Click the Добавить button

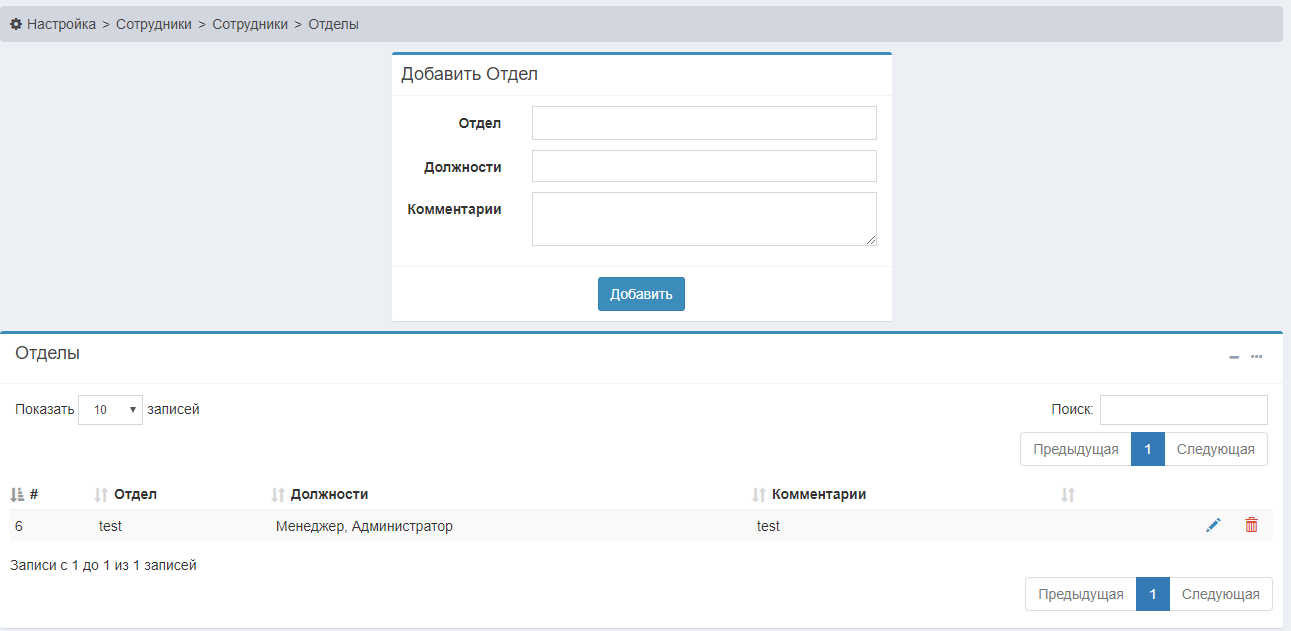(641, 294)
